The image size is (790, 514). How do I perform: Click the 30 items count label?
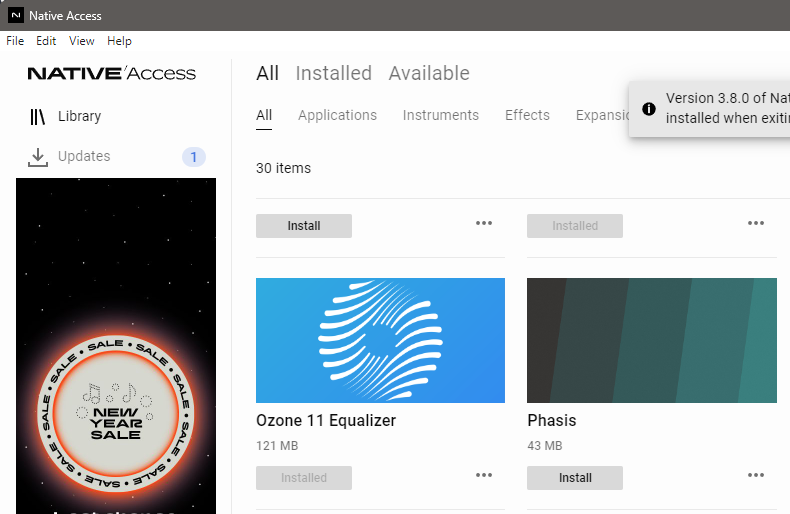tap(283, 168)
